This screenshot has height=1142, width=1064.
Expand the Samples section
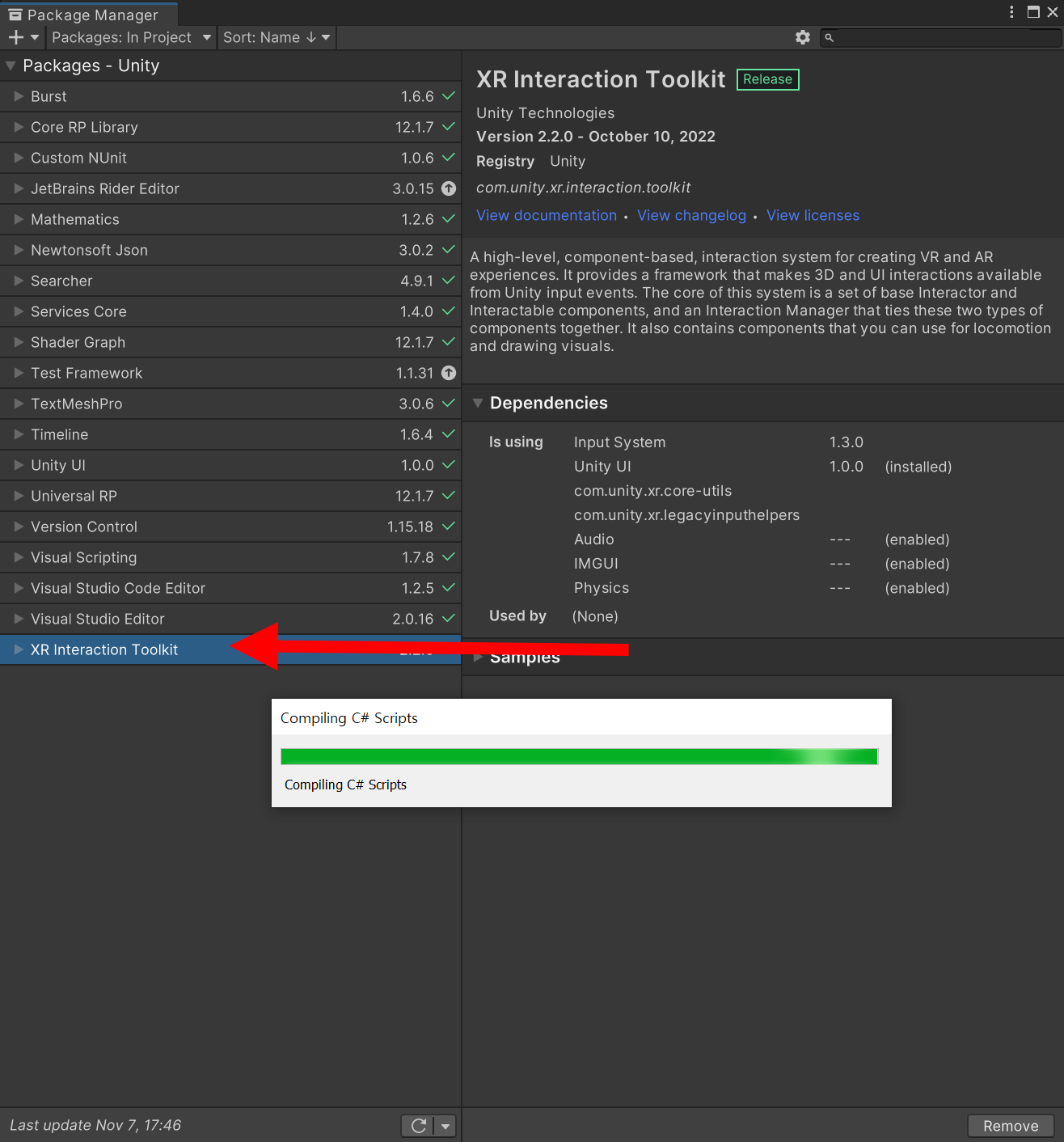pos(478,657)
